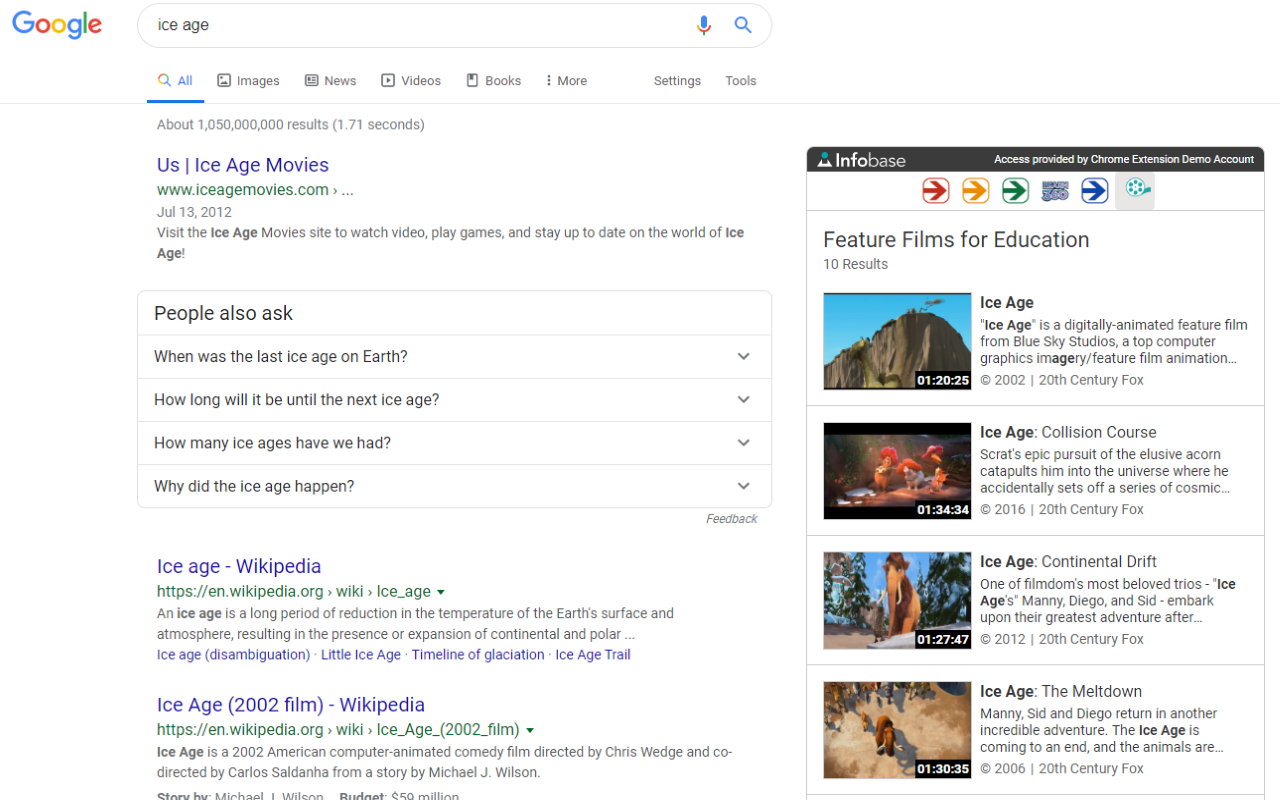Start a voice search with the microphone icon
This screenshot has width=1280, height=800.
[704, 25]
